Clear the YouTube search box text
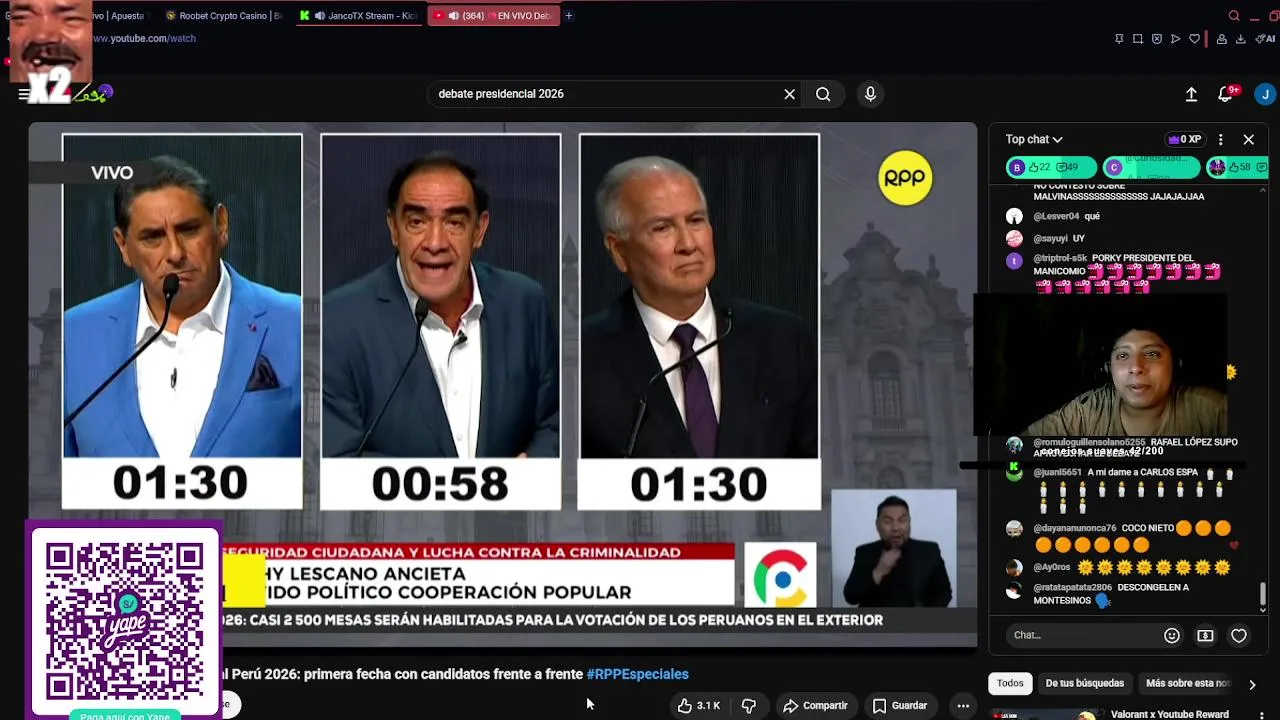1280x720 pixels. click(789, 94)
